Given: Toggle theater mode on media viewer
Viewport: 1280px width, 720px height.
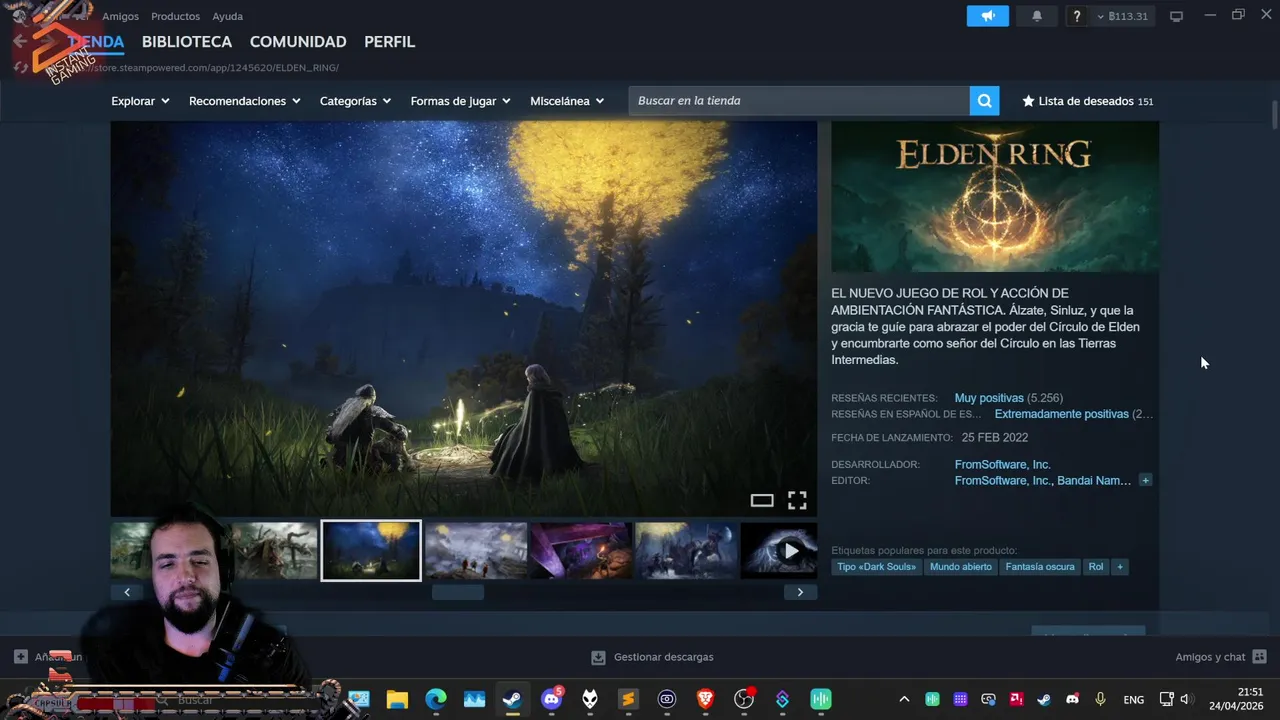Looking at the screenshot, I should point(762,501).
